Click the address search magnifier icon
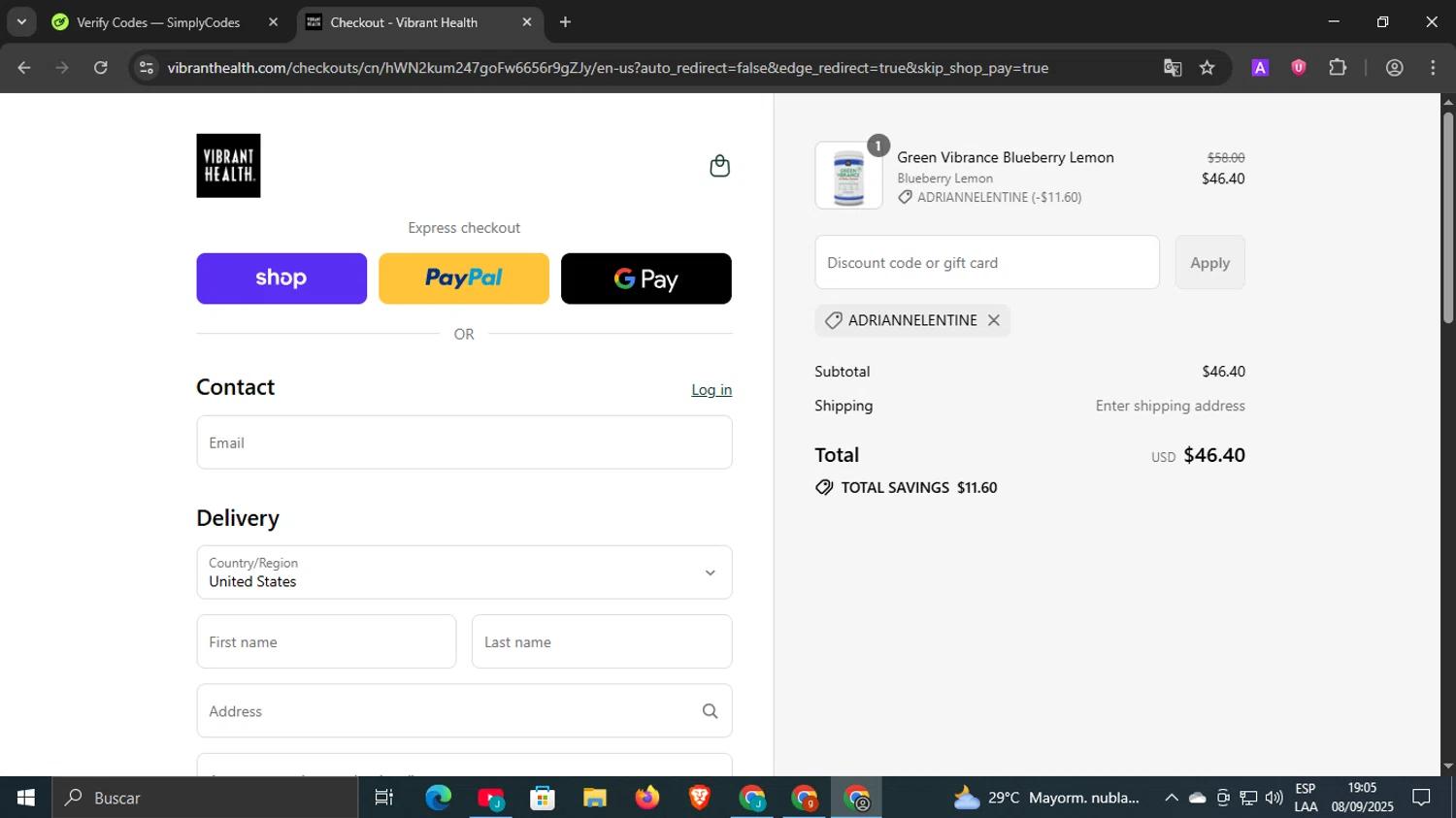Image resolution: width=1456 pixels, height=818 pixels. pos(711,711)
